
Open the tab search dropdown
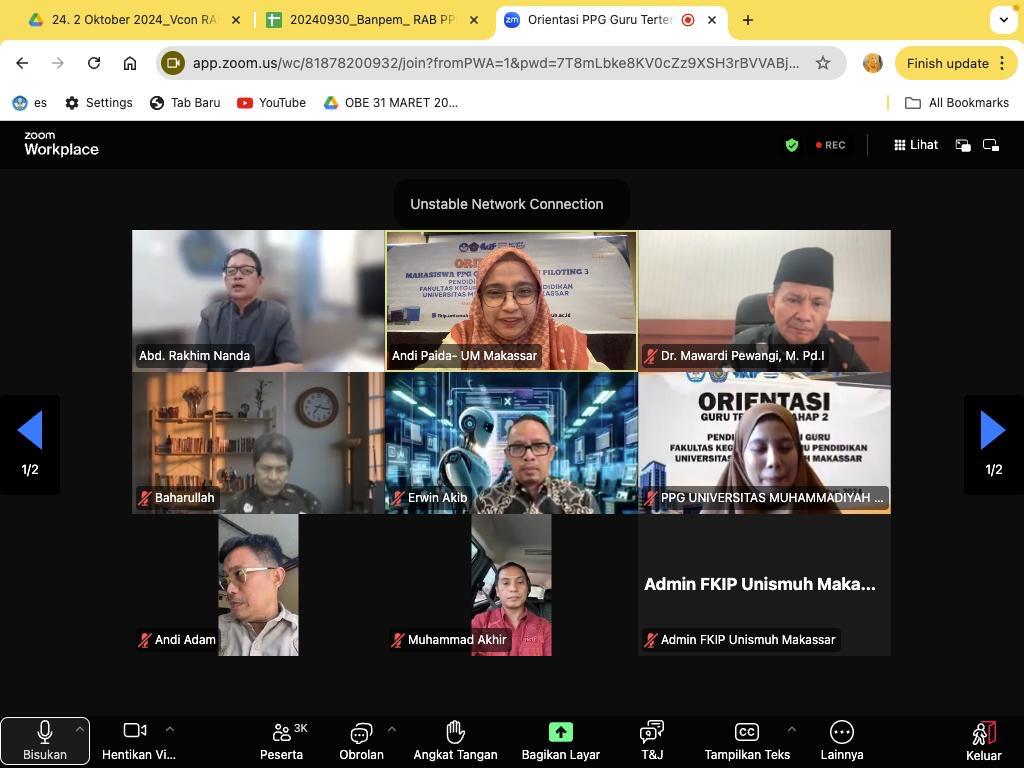tap(1003, 20)
